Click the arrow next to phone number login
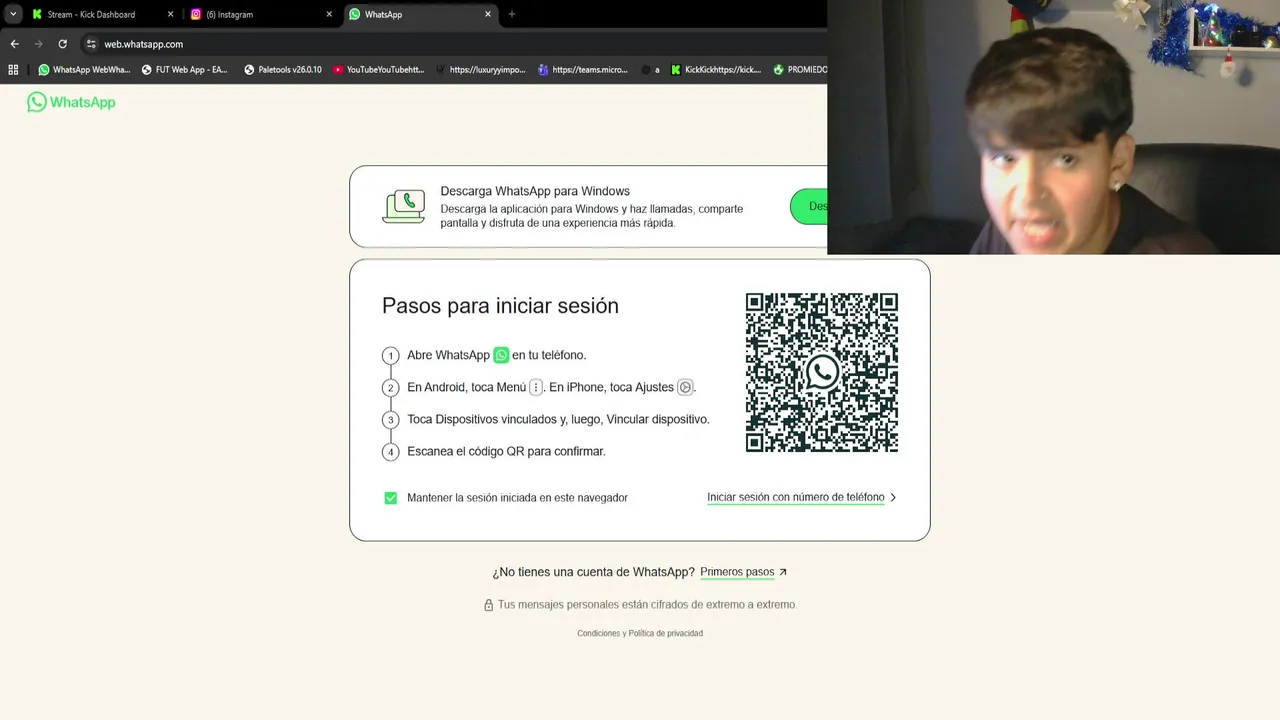Screen dimensions: 1280x720 (893, 497)
